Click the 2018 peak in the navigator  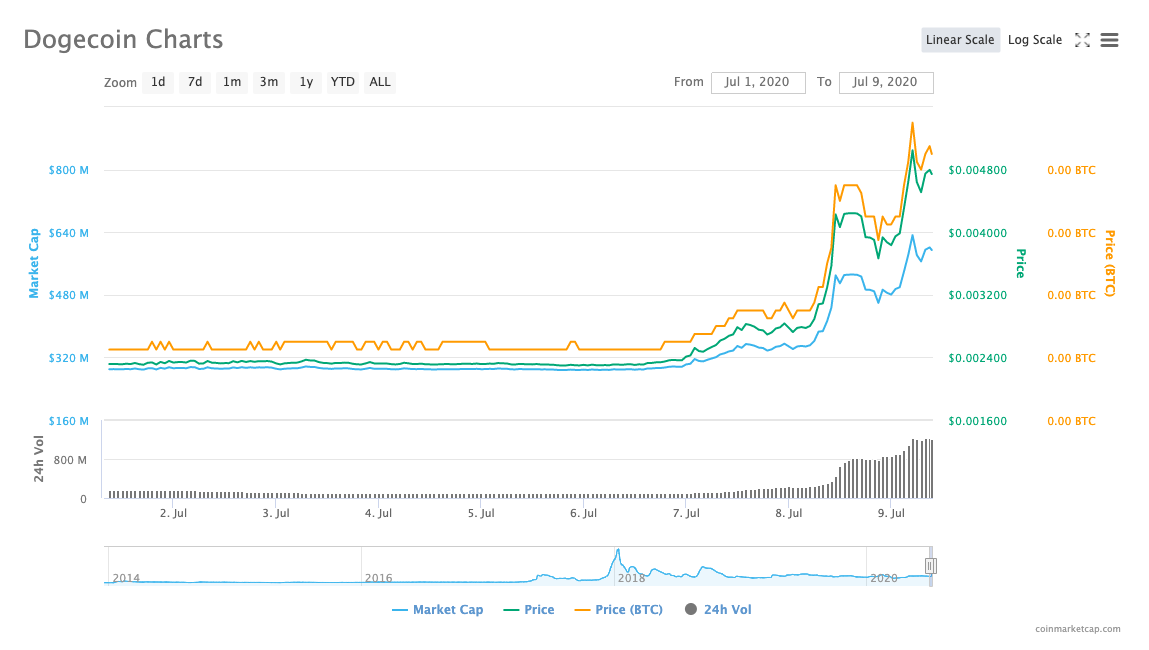[618, 552]
